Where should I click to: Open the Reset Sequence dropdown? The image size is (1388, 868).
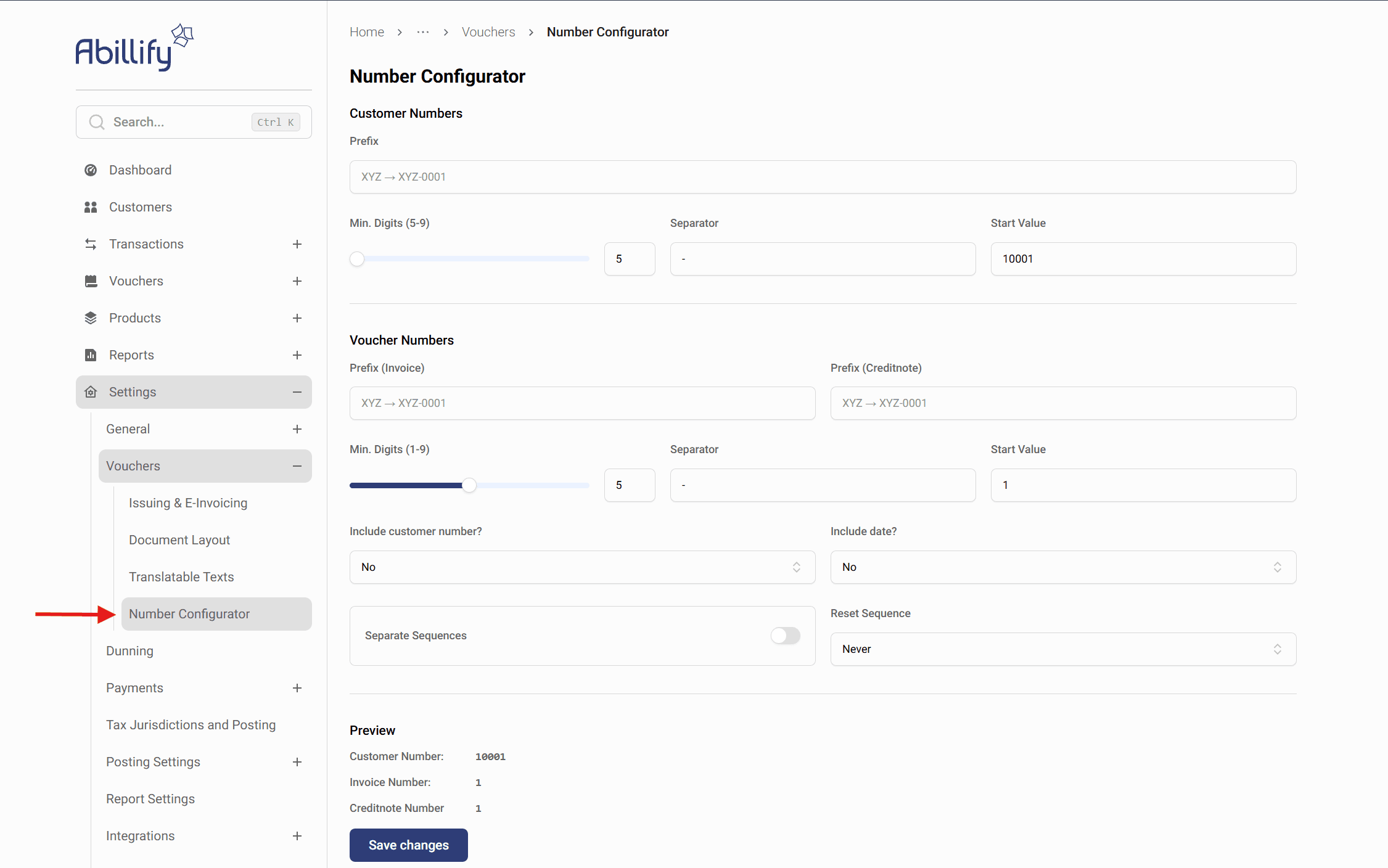(1062, 649)
